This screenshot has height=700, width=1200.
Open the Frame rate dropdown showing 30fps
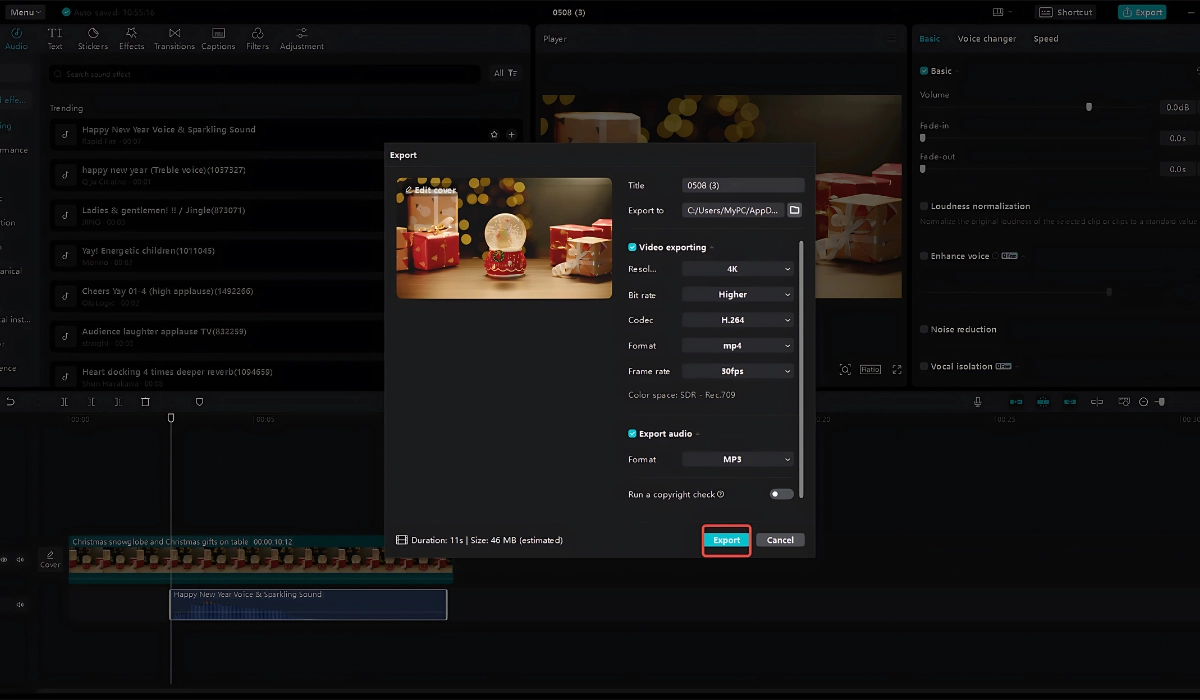click(x=738, y=371)
